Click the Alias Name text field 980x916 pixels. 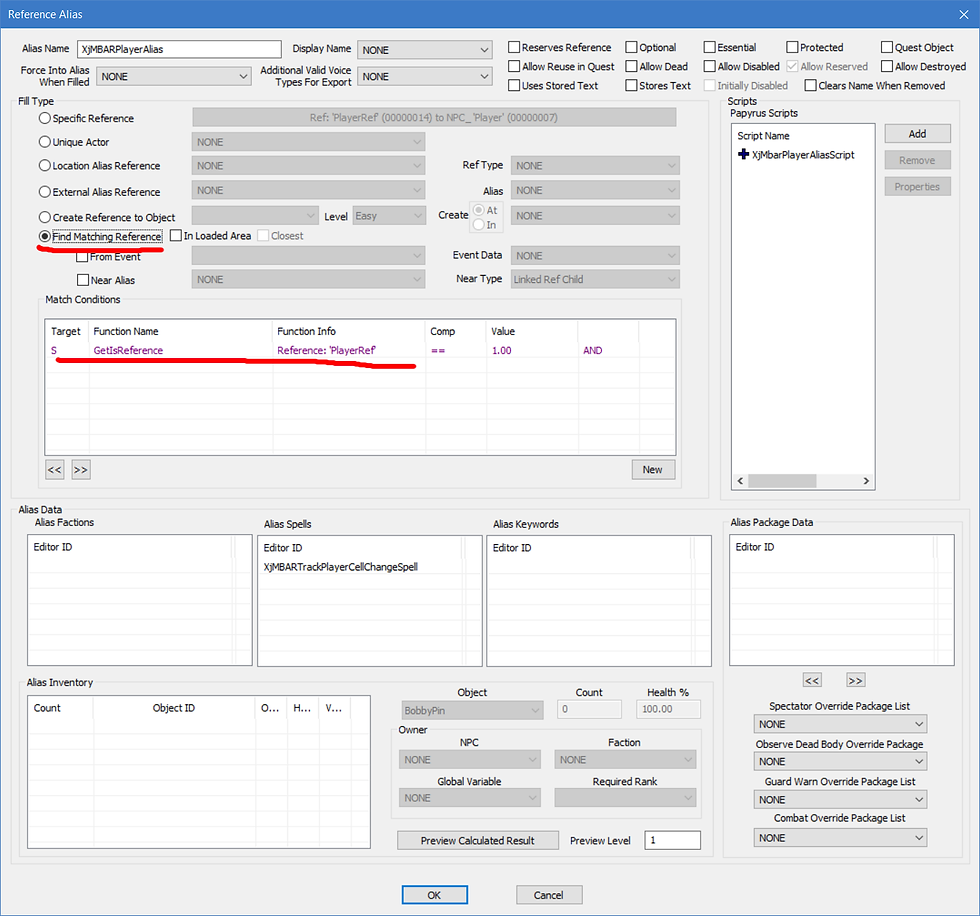pos(179,49)
